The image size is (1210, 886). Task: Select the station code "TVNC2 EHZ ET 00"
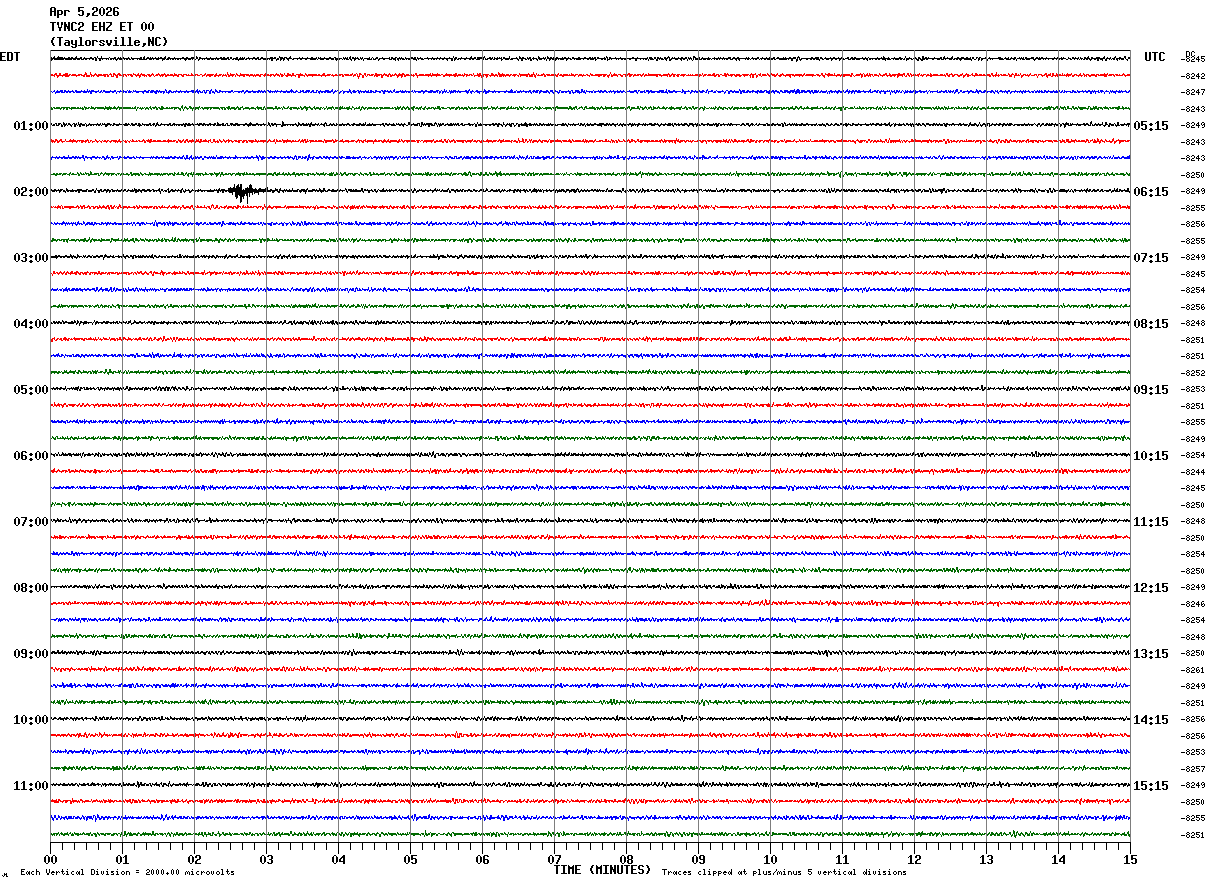[102, 27]
